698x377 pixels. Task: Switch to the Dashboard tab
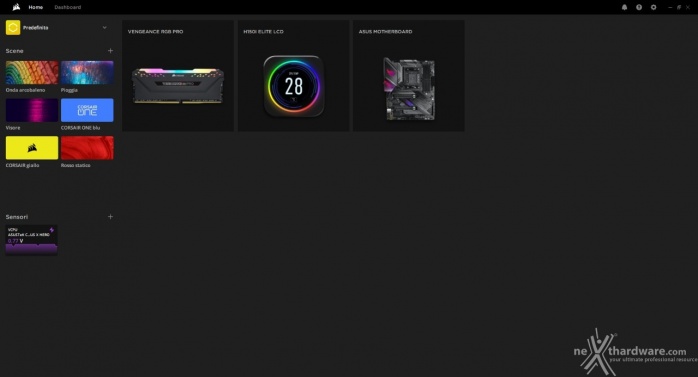point(68,7)
